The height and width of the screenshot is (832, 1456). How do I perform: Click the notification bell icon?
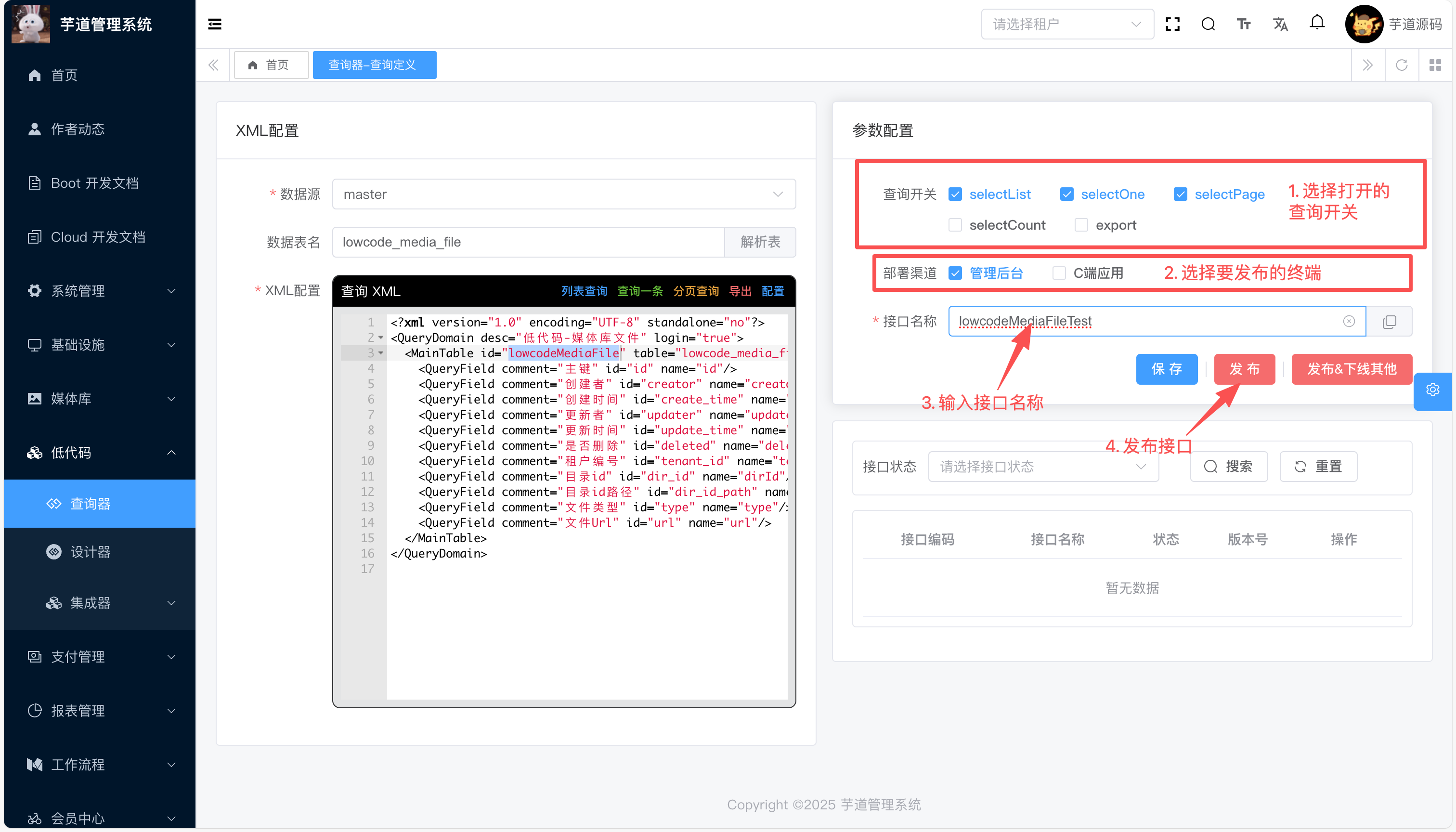(x=1316, y=23)
